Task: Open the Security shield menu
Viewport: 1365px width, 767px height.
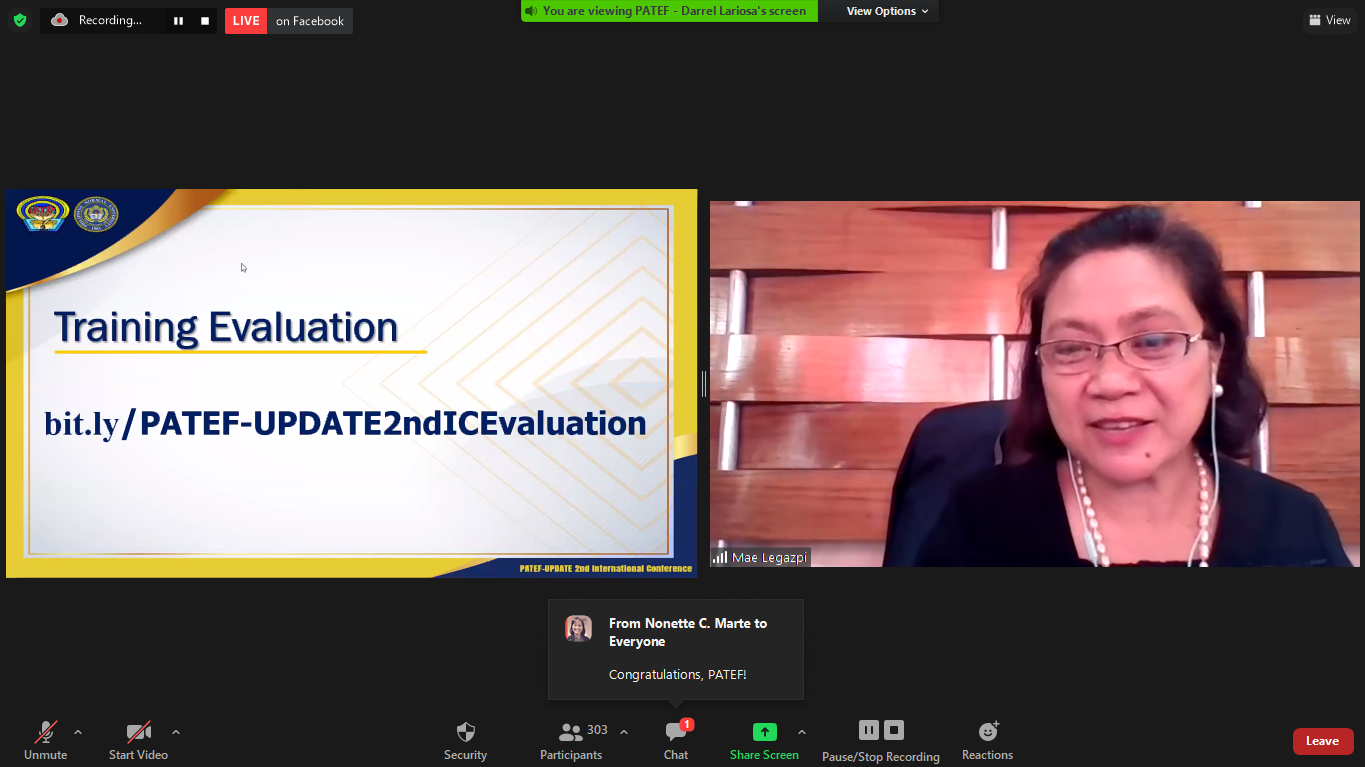Action: pyautogui.click(x=465, y=740)
